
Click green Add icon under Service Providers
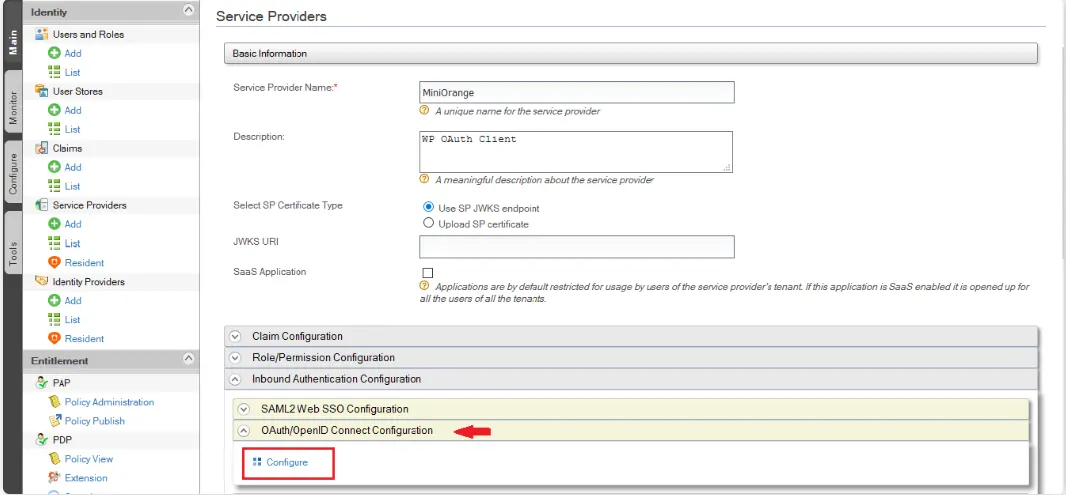[54, 224]
